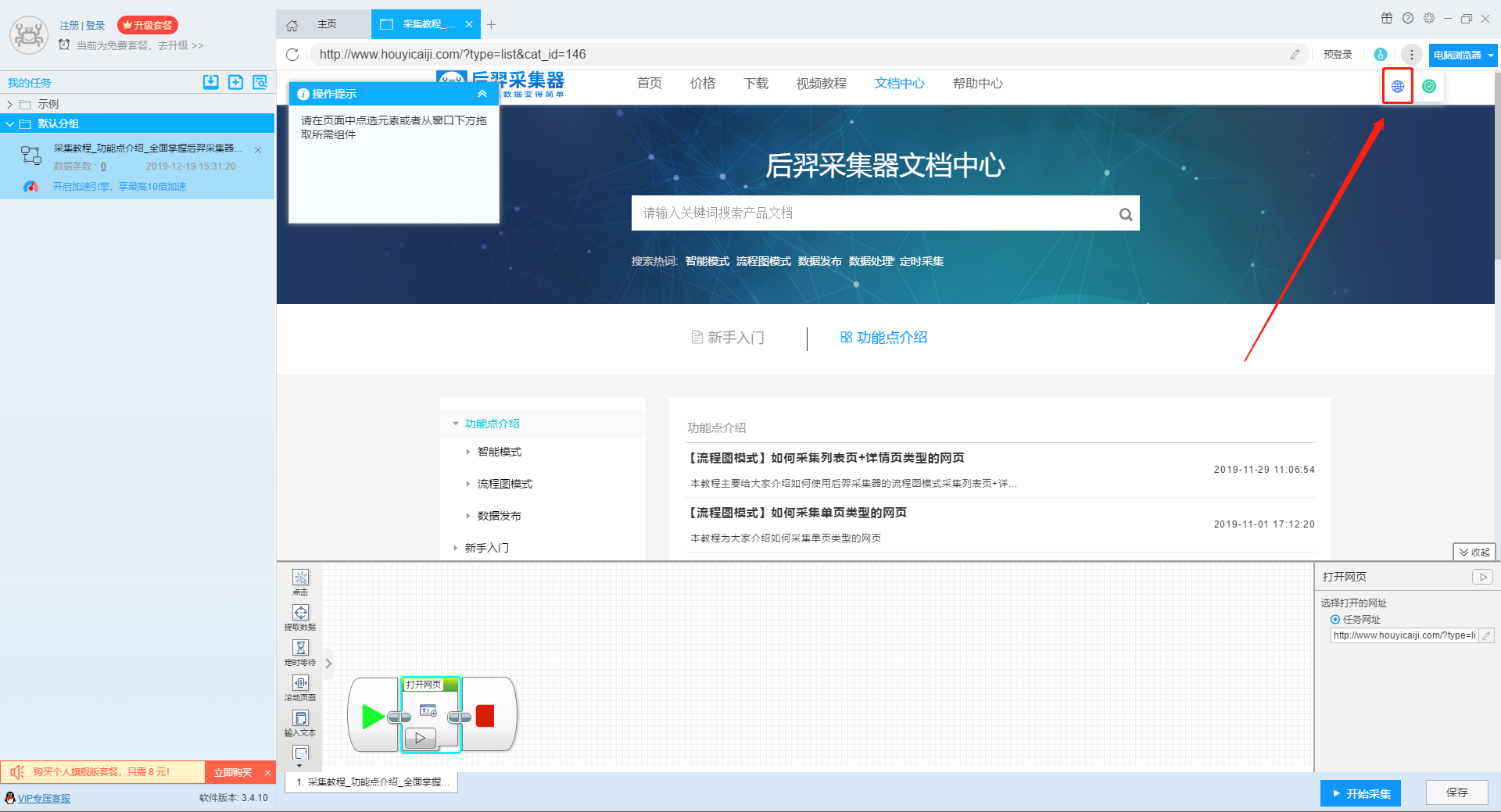Expand the 流程图模式 tree item
The width and height of the screenshot is (1501, 812).
tap(467, 484)
